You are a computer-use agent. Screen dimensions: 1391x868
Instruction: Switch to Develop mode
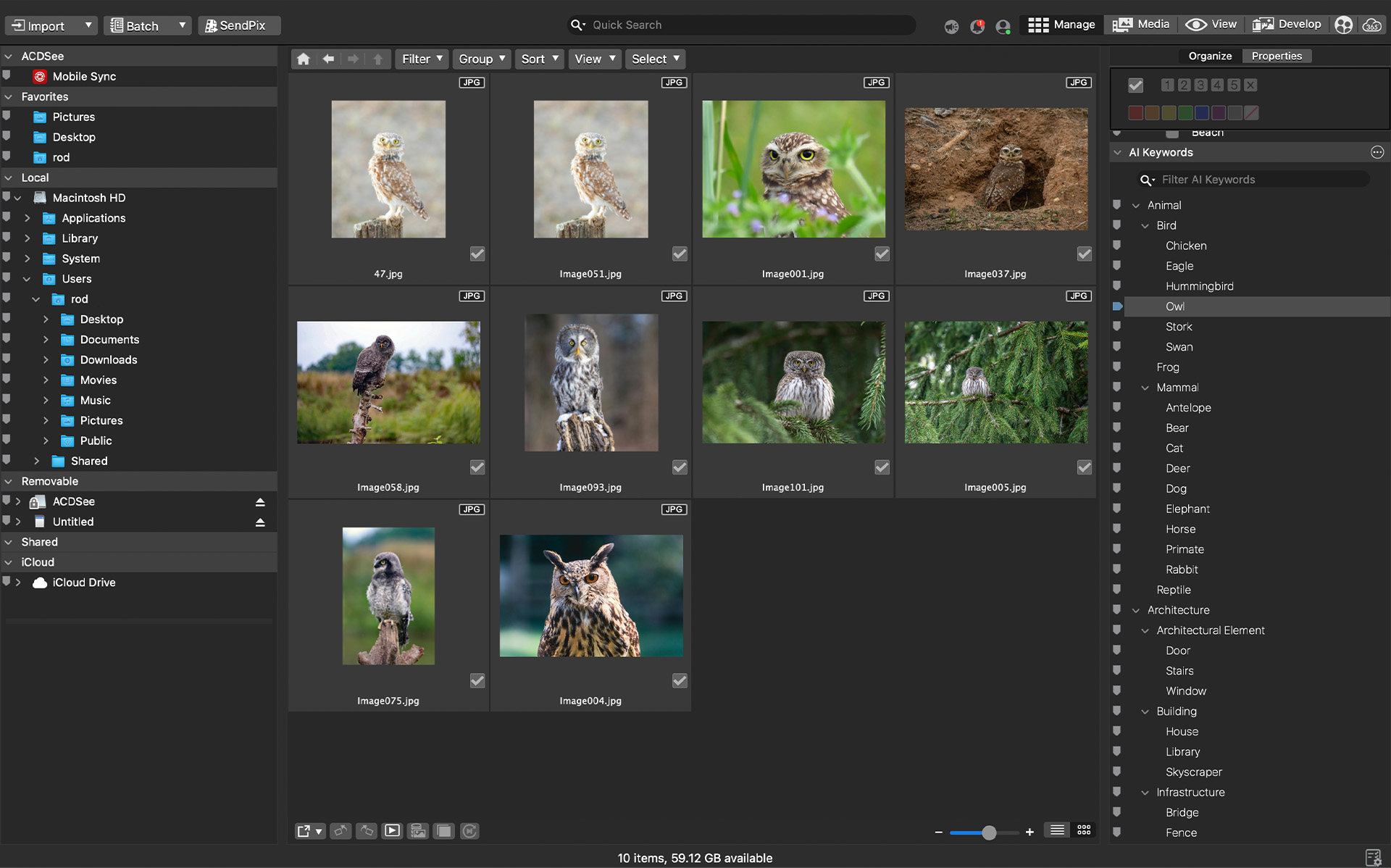[1287, 25]
